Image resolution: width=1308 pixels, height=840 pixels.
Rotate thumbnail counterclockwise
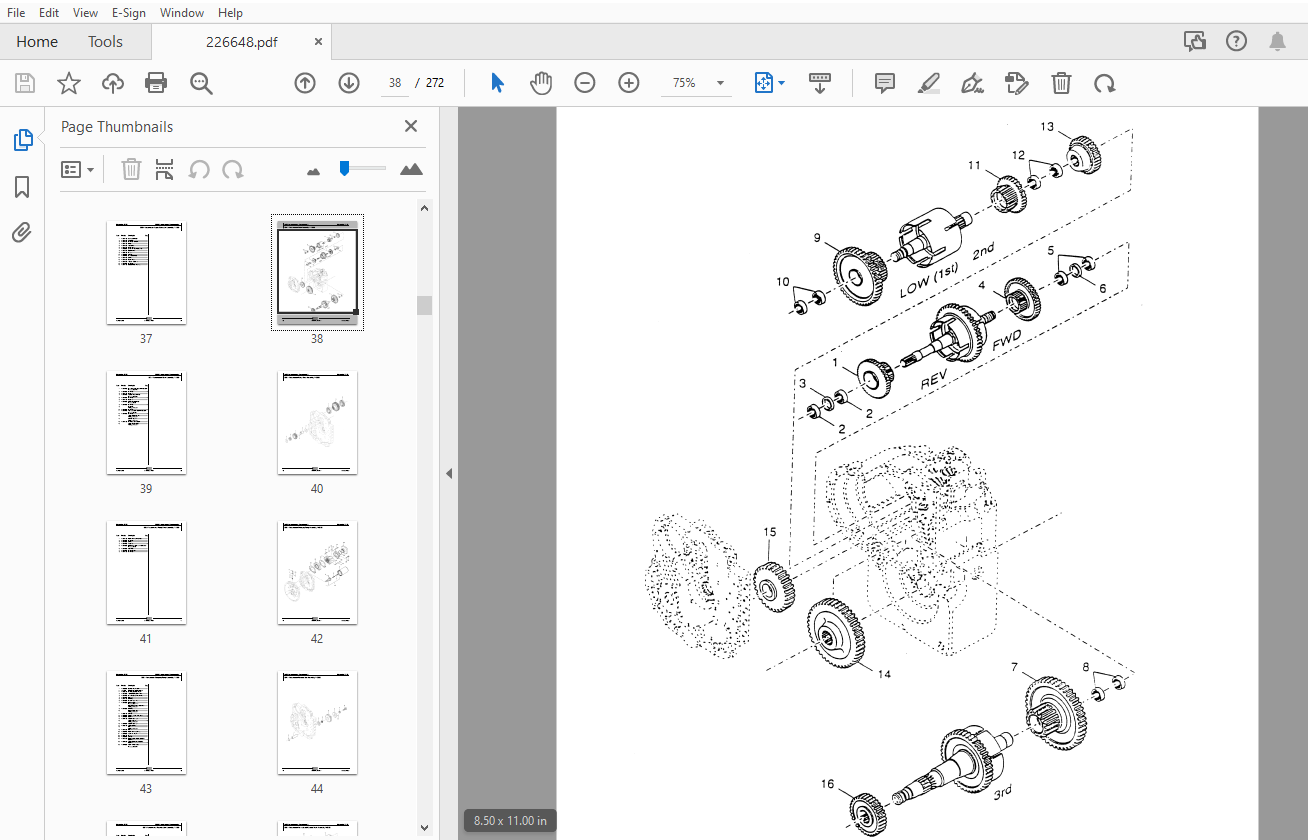[199, 169]
